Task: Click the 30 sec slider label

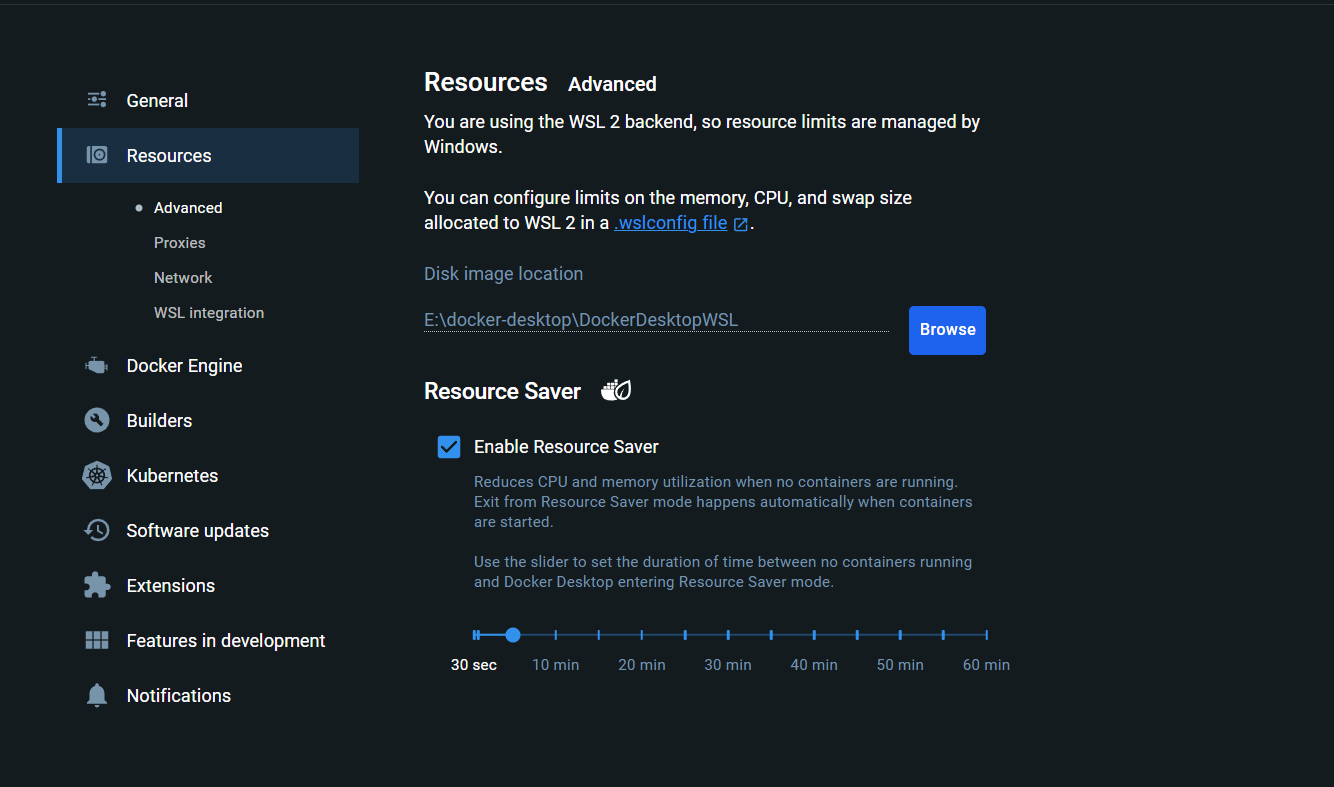Action: point(474,665)
